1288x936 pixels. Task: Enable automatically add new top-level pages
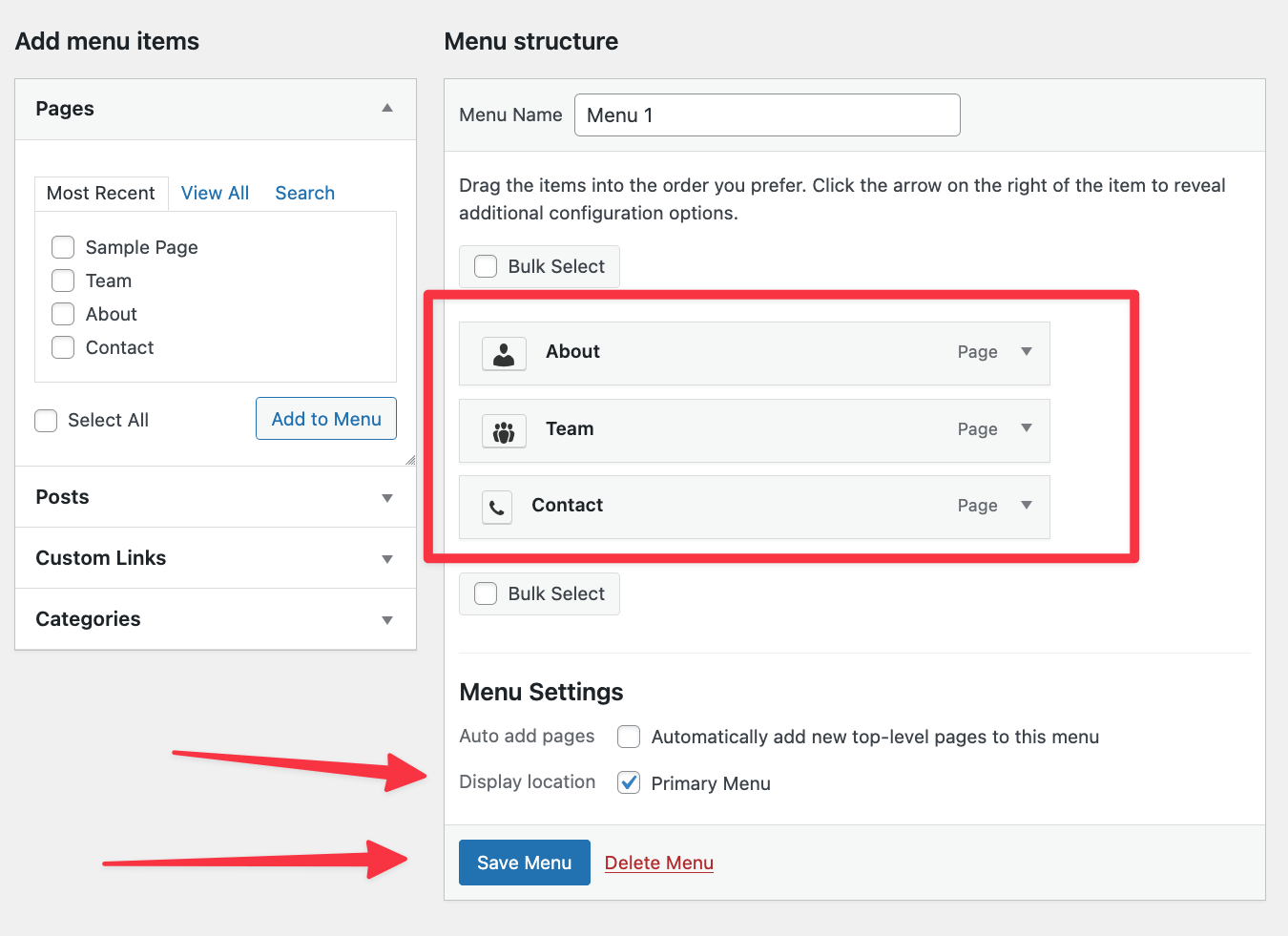tap(629, 737)
